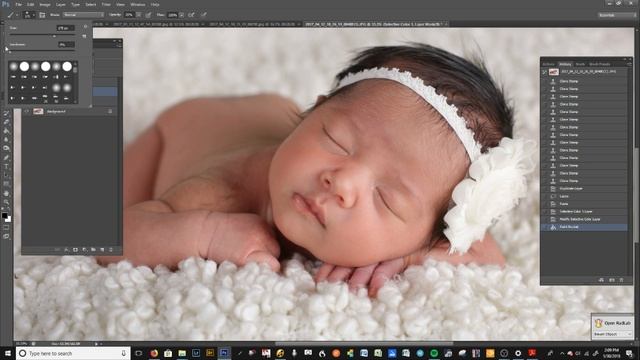
Task: Delete the current history state
Action: 622,280
